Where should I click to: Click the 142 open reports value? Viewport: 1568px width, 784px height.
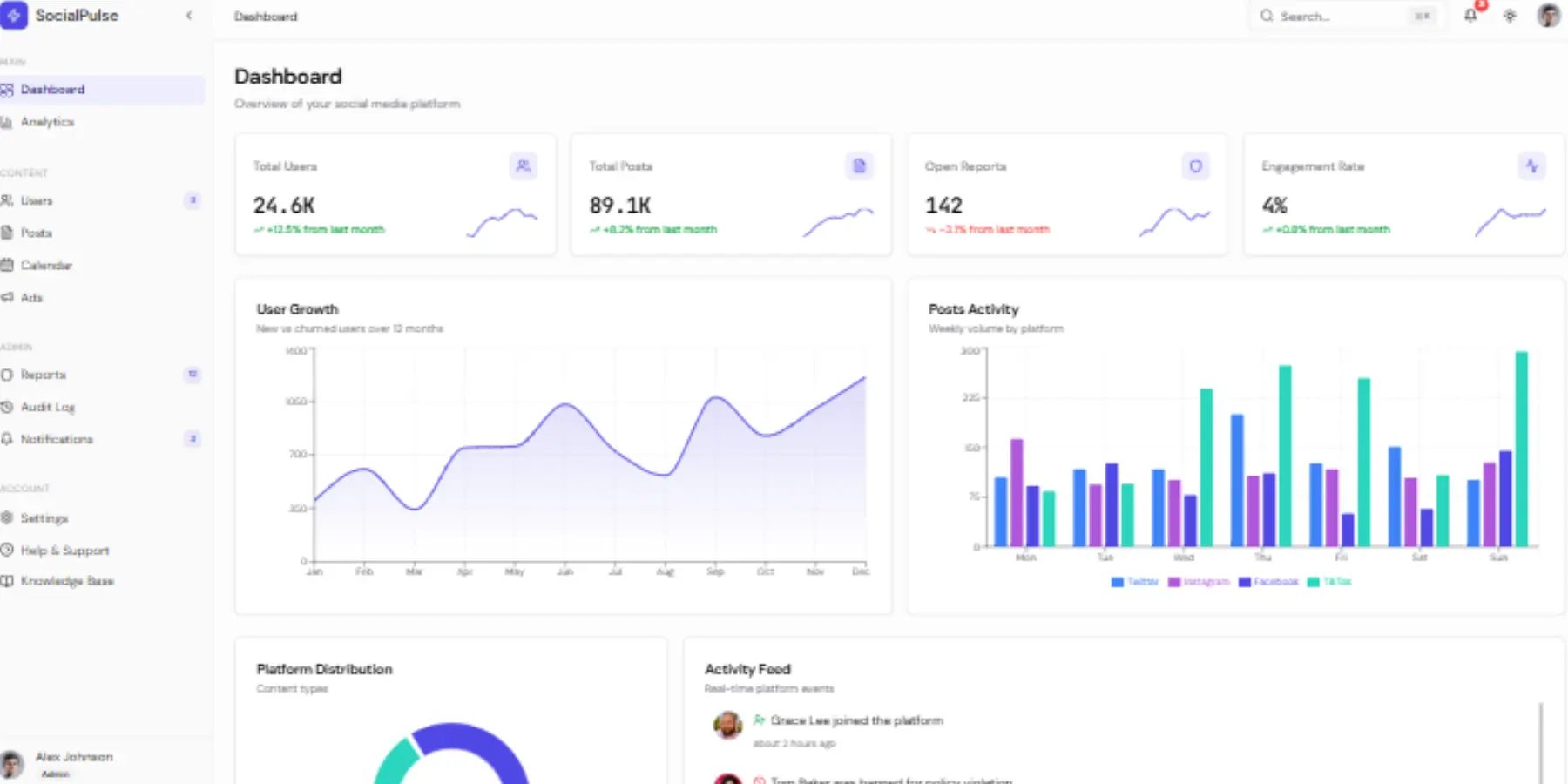click(943, 206)
